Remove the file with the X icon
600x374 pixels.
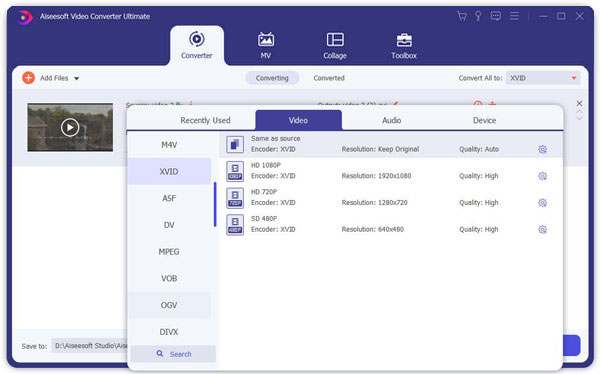tap(579, 103)
